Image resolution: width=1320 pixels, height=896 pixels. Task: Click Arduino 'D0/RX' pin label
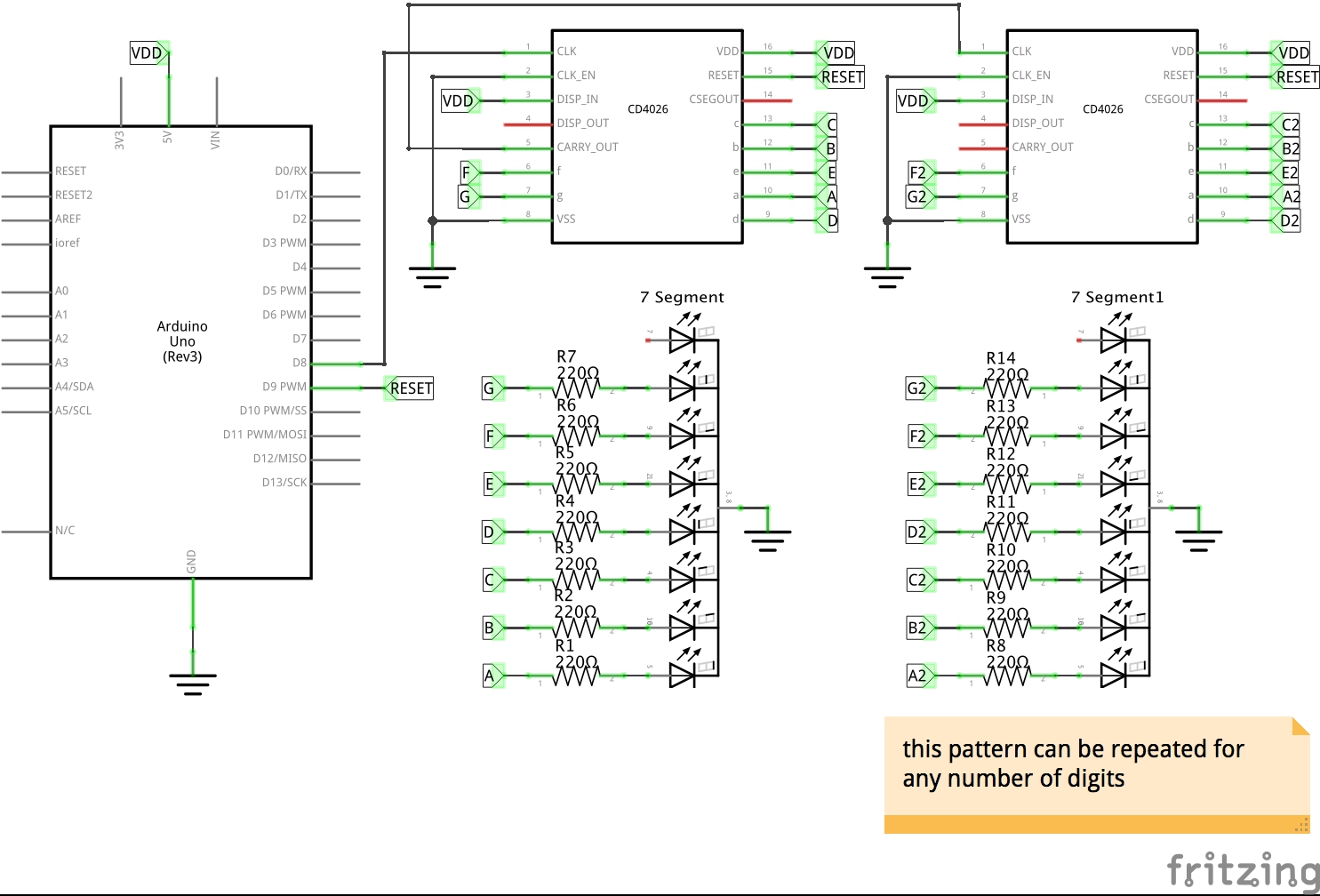[x=291, y=171]
